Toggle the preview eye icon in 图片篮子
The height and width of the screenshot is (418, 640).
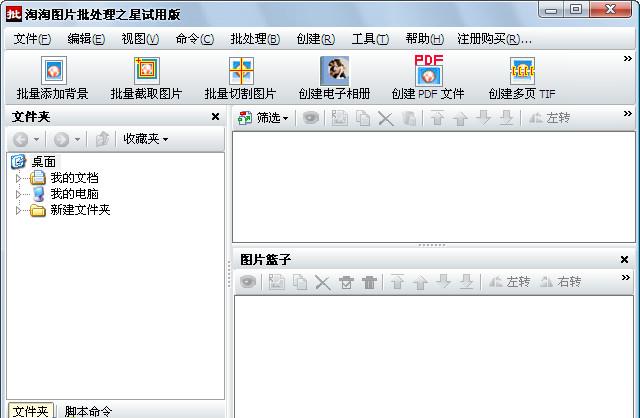(x=247, y=283)
